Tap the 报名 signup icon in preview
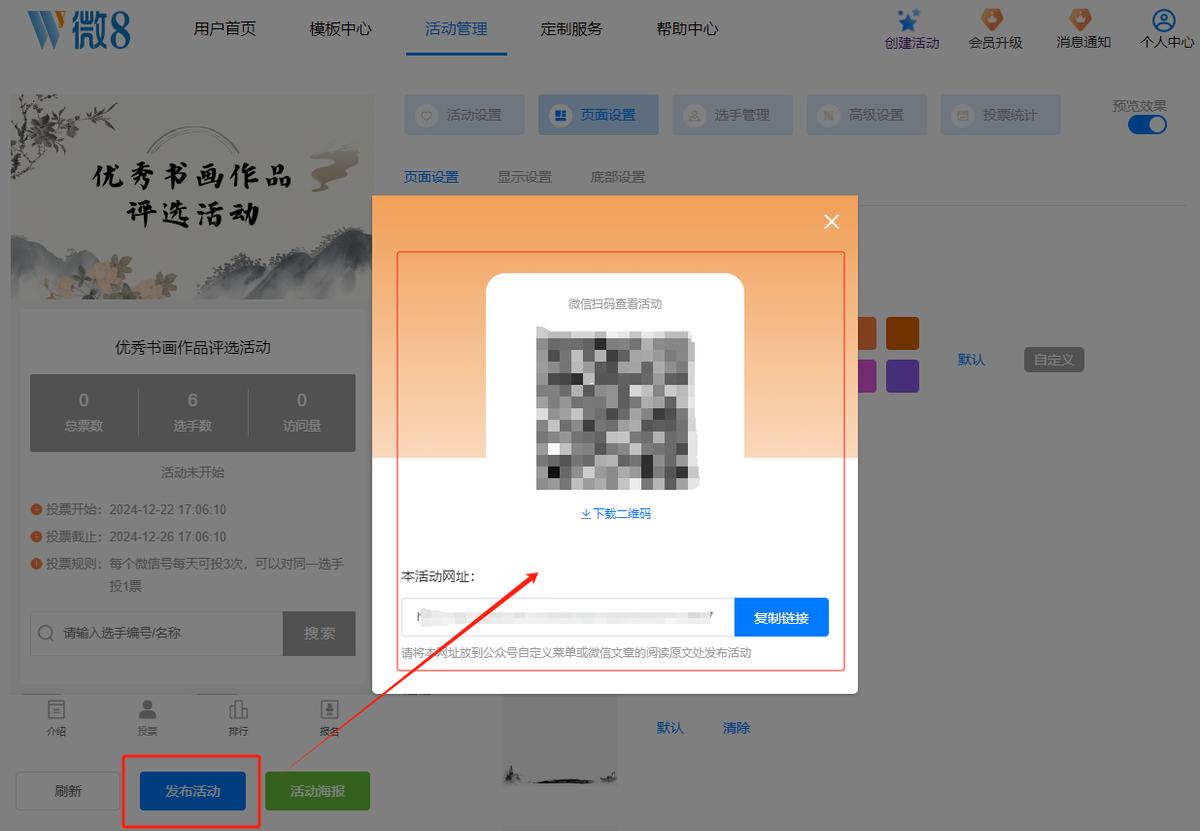This screenshot has height=831, width=1200. pos(329,710)
